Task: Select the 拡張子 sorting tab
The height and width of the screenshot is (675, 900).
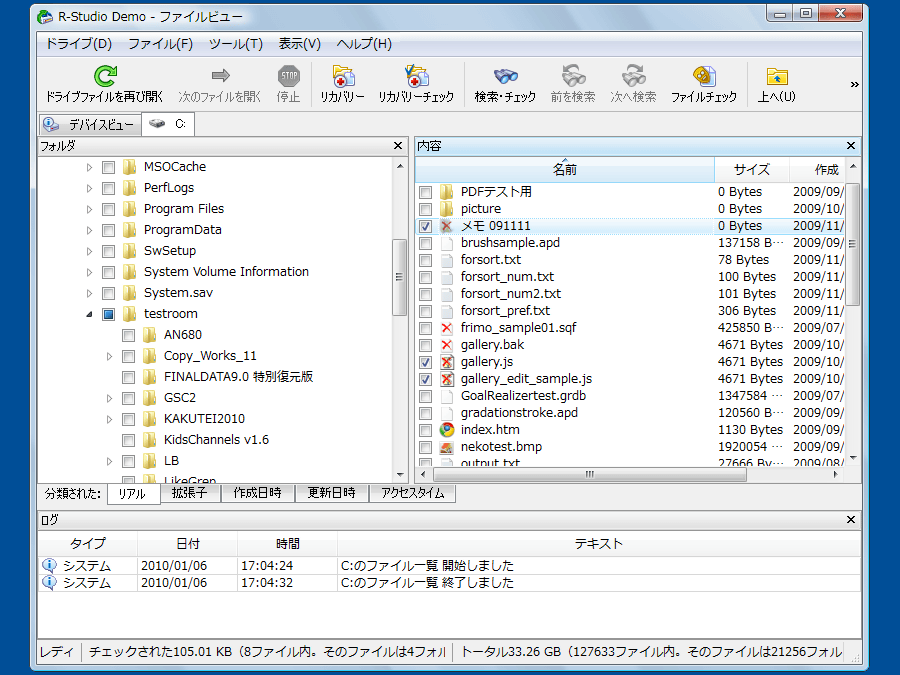Action: click(x=190, y=493)
